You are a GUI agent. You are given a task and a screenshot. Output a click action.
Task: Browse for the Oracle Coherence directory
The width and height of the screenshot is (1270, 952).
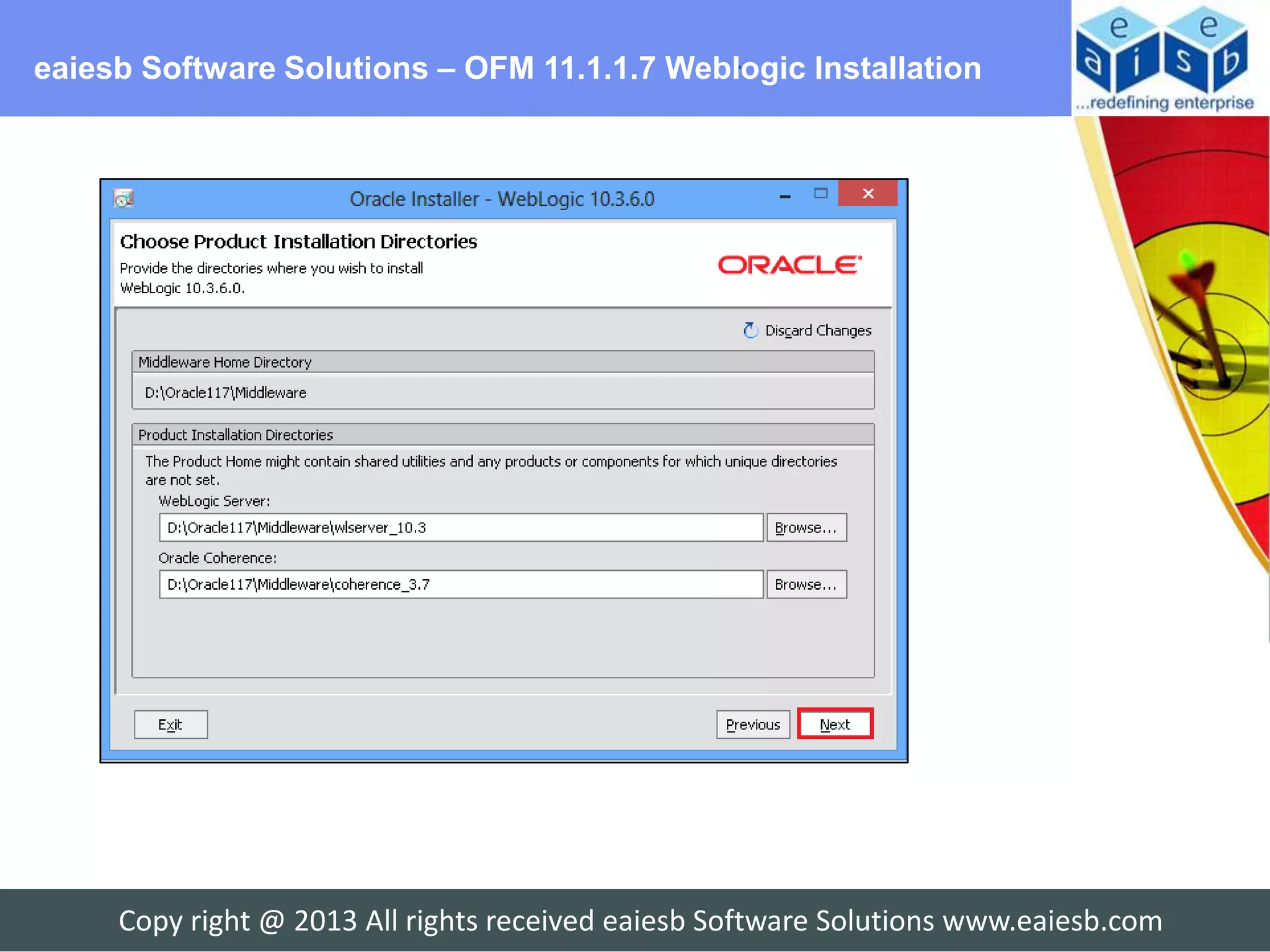click(x=806, y=584)
